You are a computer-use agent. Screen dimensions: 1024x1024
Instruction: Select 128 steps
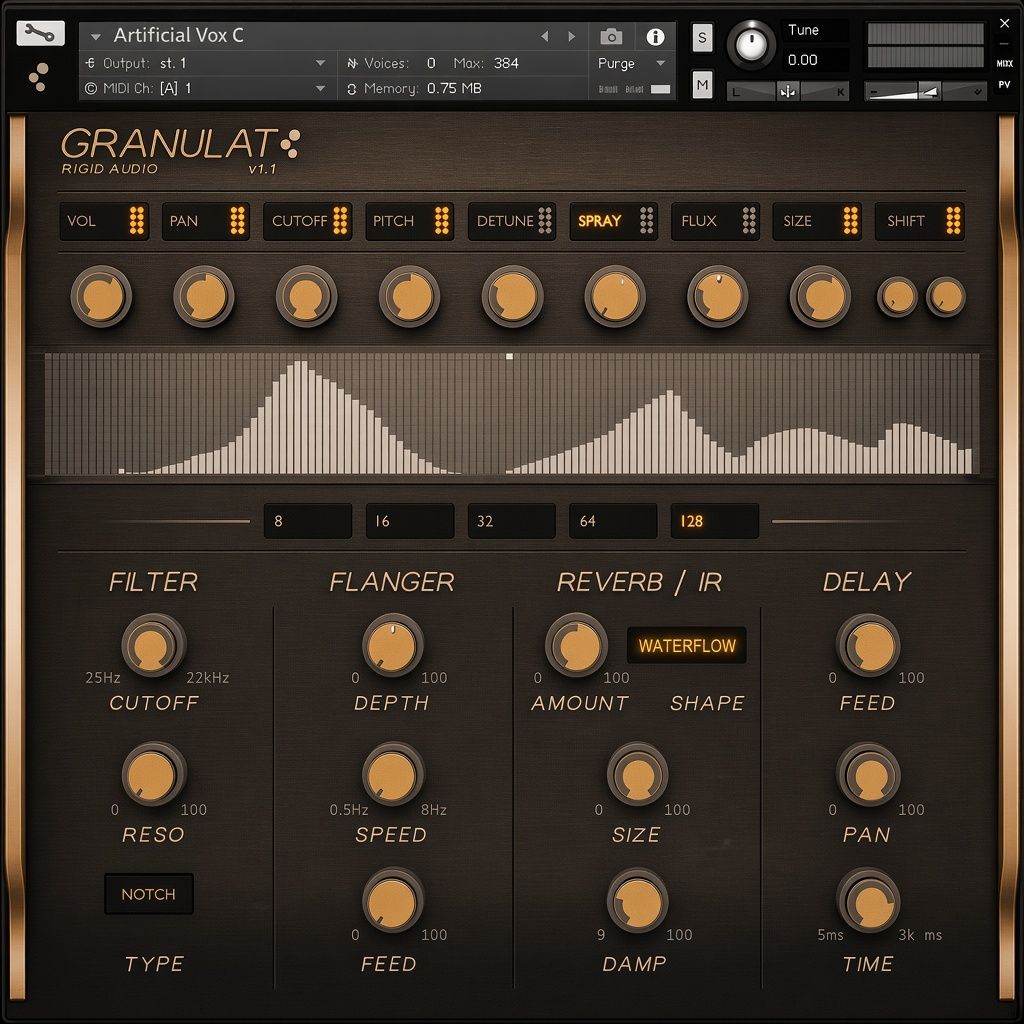[714, 520]
